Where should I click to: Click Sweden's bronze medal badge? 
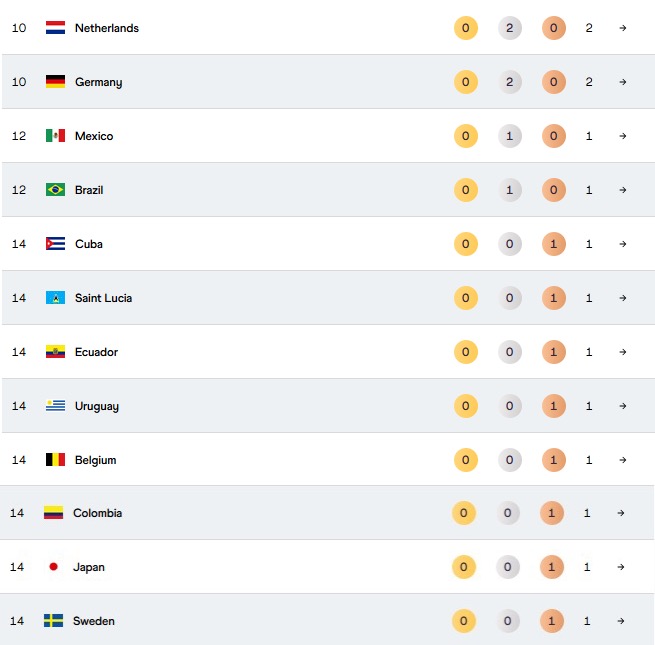coord(552,621)
